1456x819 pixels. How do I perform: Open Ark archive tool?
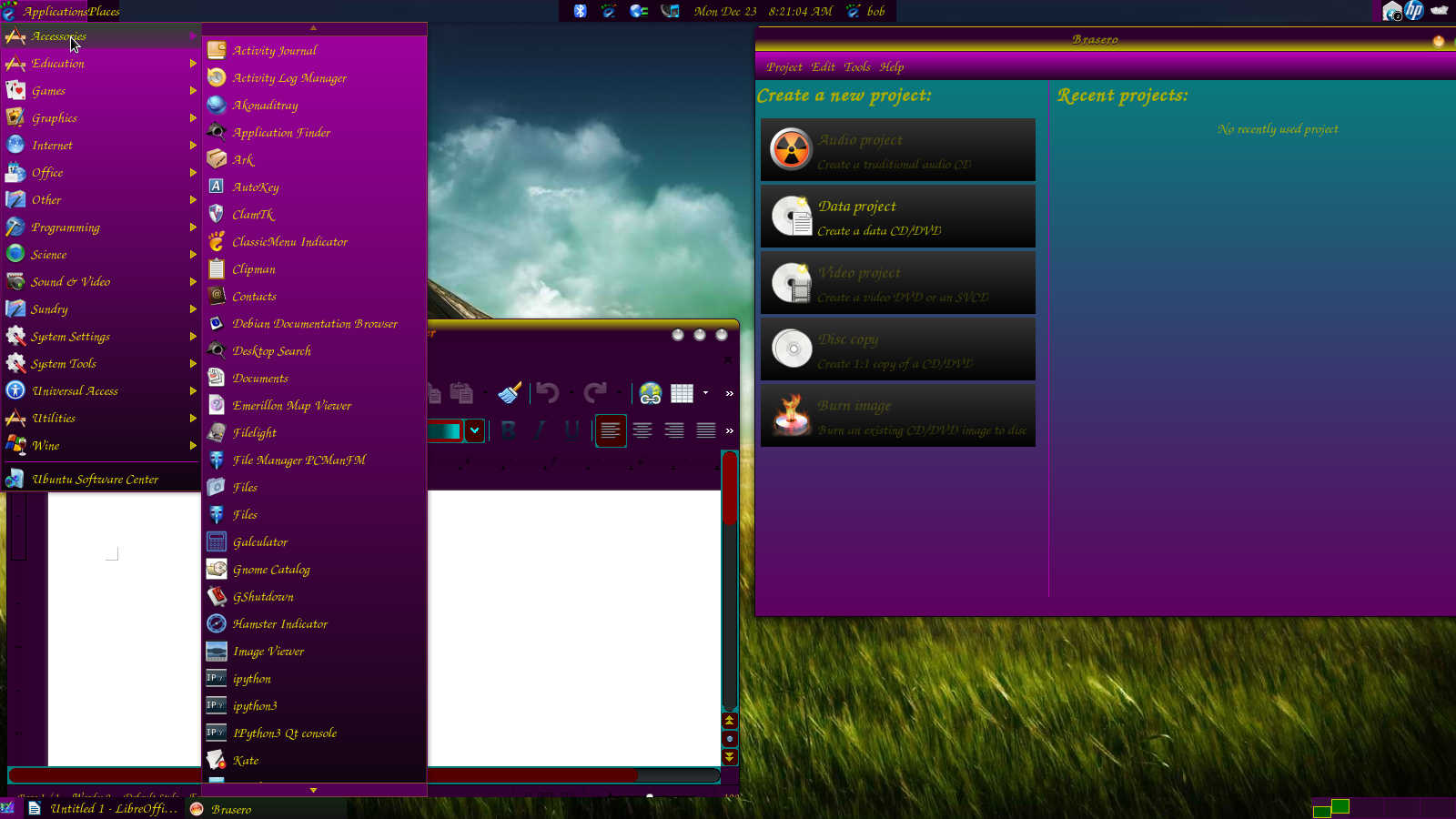coord(314,159)
